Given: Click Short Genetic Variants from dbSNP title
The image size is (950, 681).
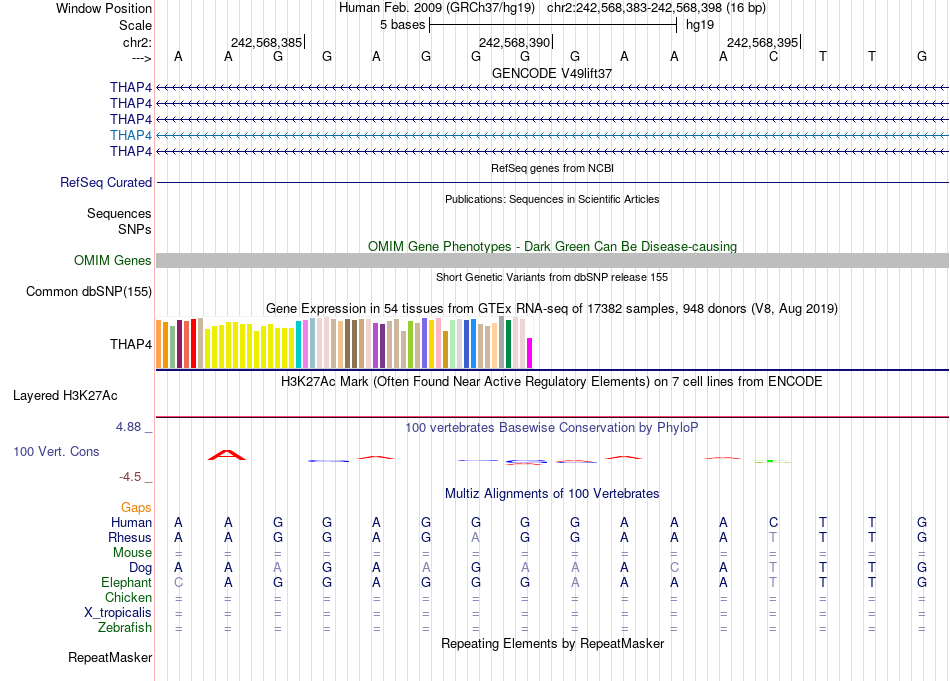Looking at the screenshot, I should (552, 277).
